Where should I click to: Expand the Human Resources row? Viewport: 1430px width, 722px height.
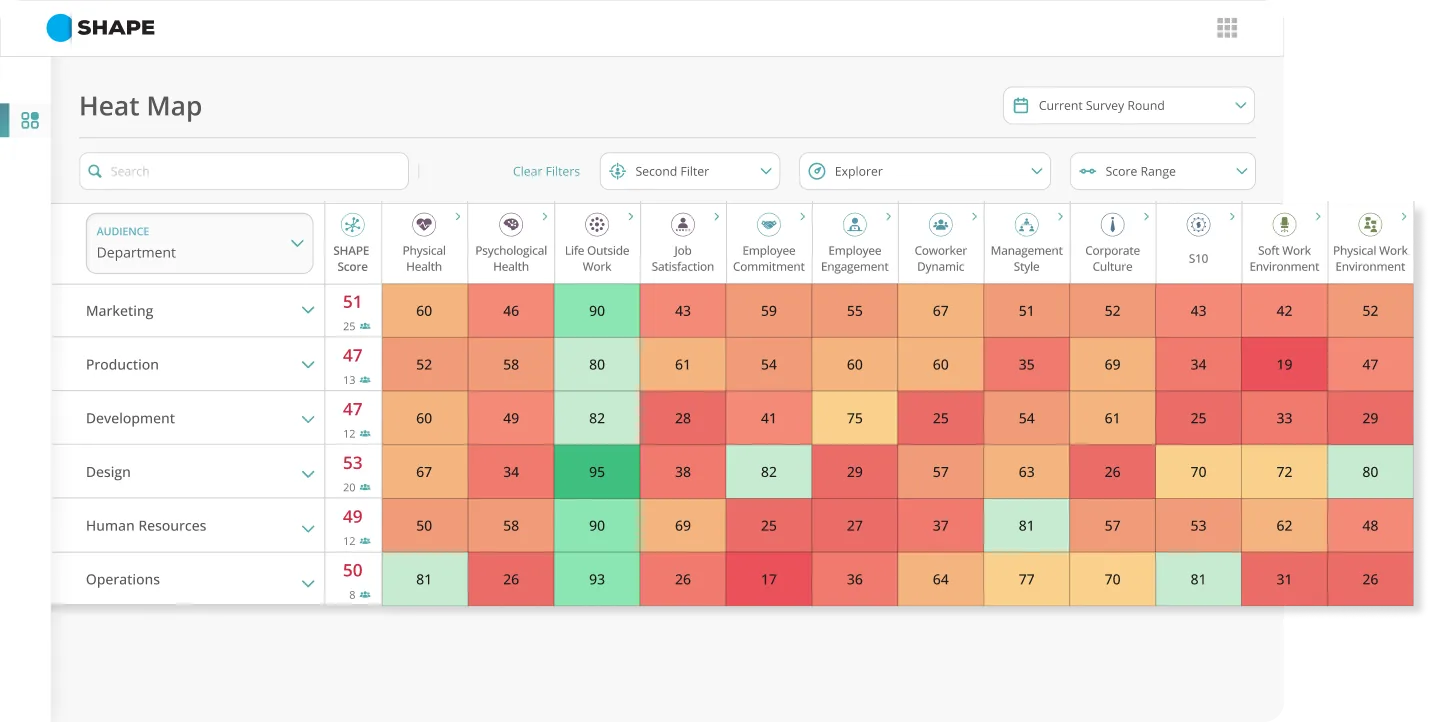(x=308, y=527)
